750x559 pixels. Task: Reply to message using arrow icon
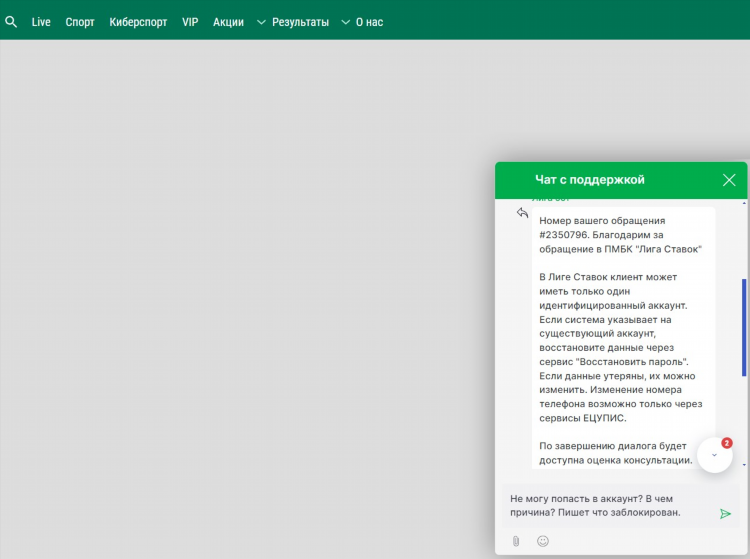[522, 212]
